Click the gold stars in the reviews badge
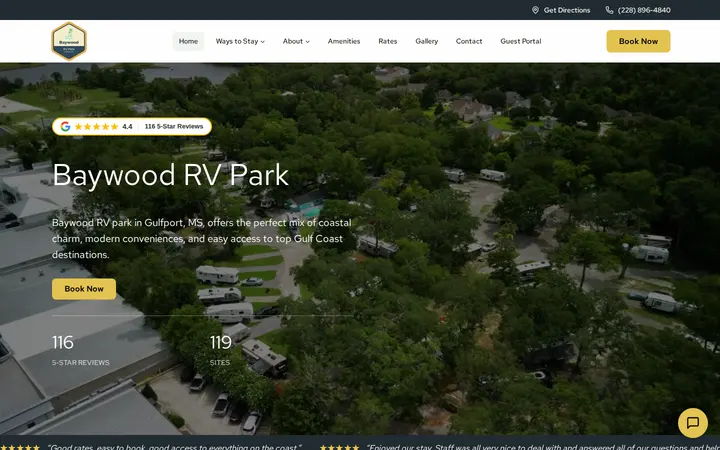This screenshot has height=450, width=720. [96, 127]
